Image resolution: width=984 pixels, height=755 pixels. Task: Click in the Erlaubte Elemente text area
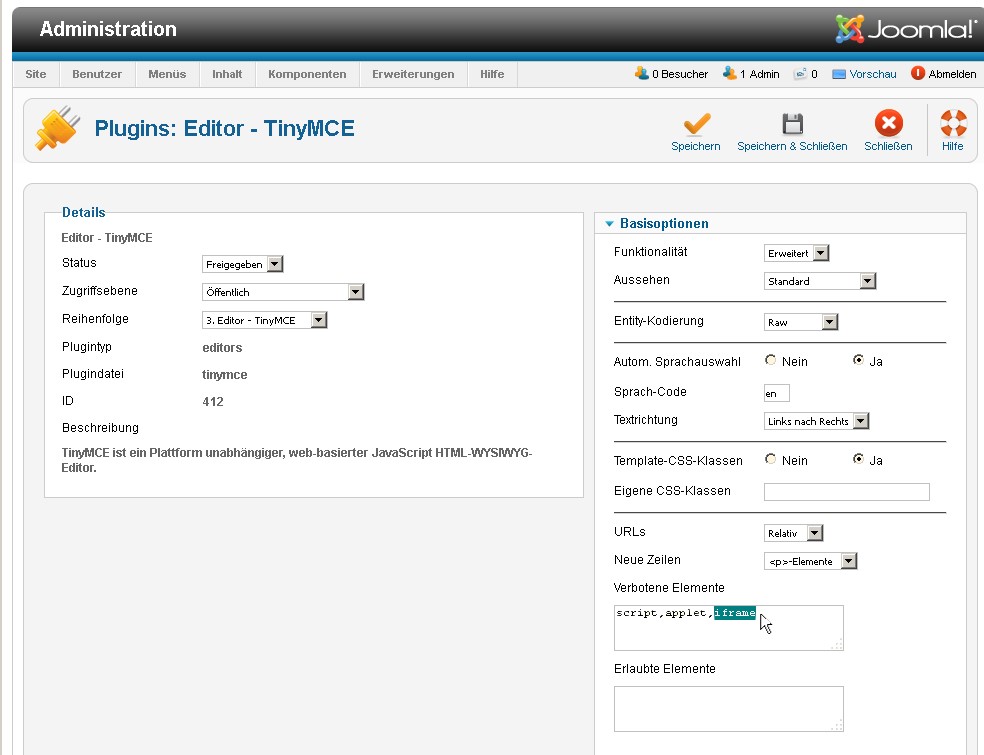[x=728, y=708]
